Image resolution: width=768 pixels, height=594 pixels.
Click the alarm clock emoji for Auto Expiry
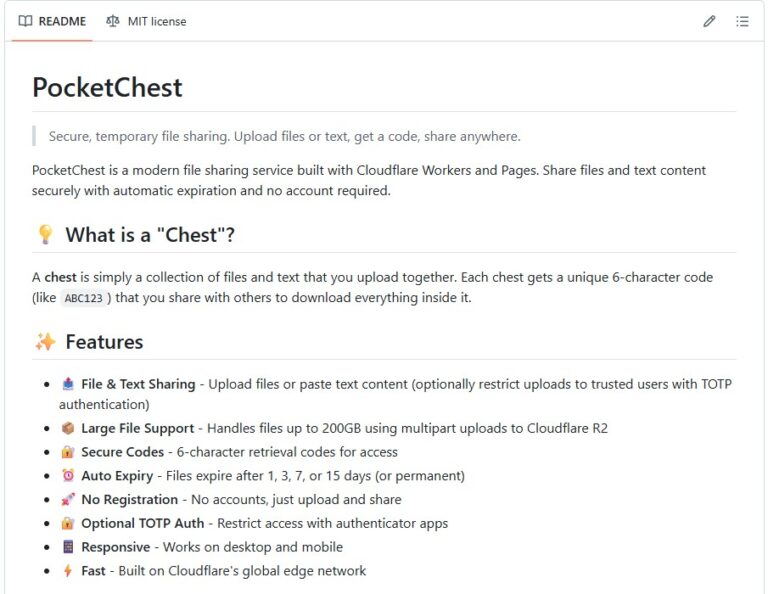tap(68, 475)
